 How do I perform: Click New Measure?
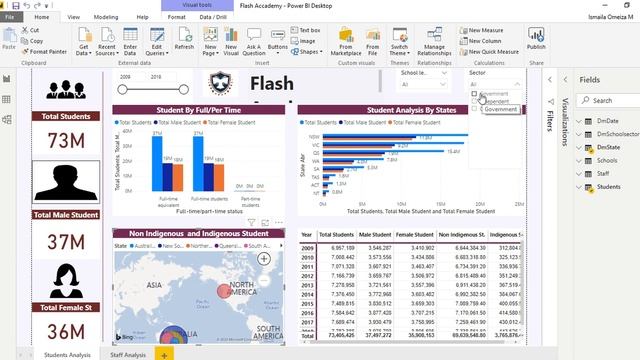tap(482, 30)
